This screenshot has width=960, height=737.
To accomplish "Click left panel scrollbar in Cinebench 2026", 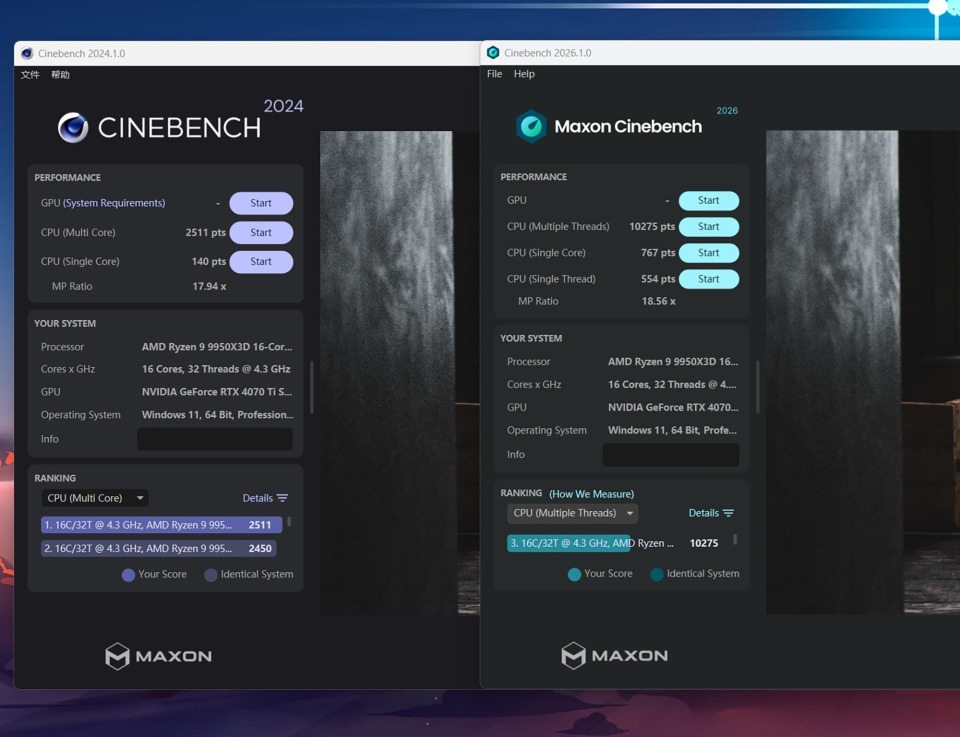I will (757, 387).
